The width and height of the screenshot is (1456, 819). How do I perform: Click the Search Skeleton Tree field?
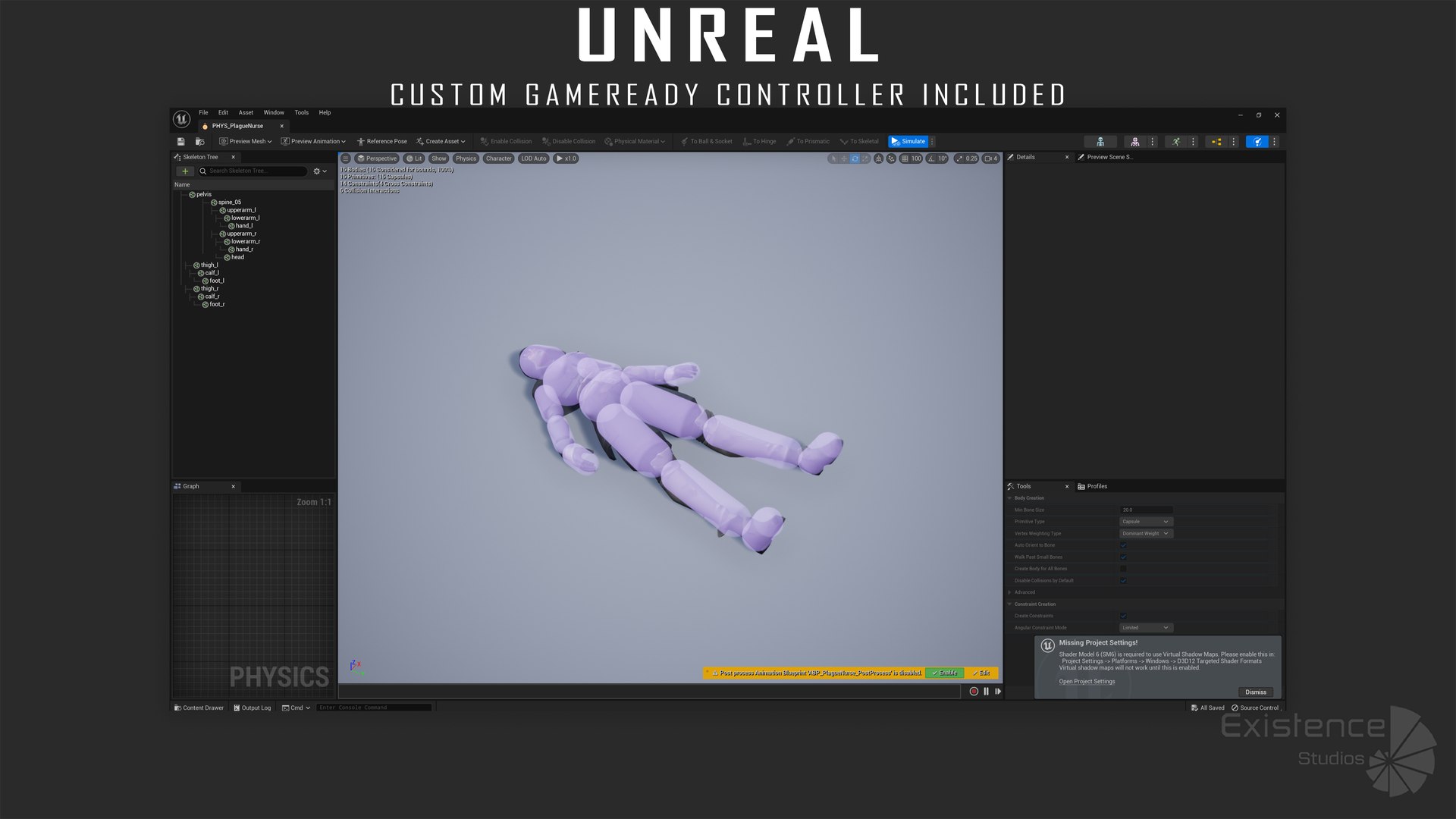(x=253, y=171)
